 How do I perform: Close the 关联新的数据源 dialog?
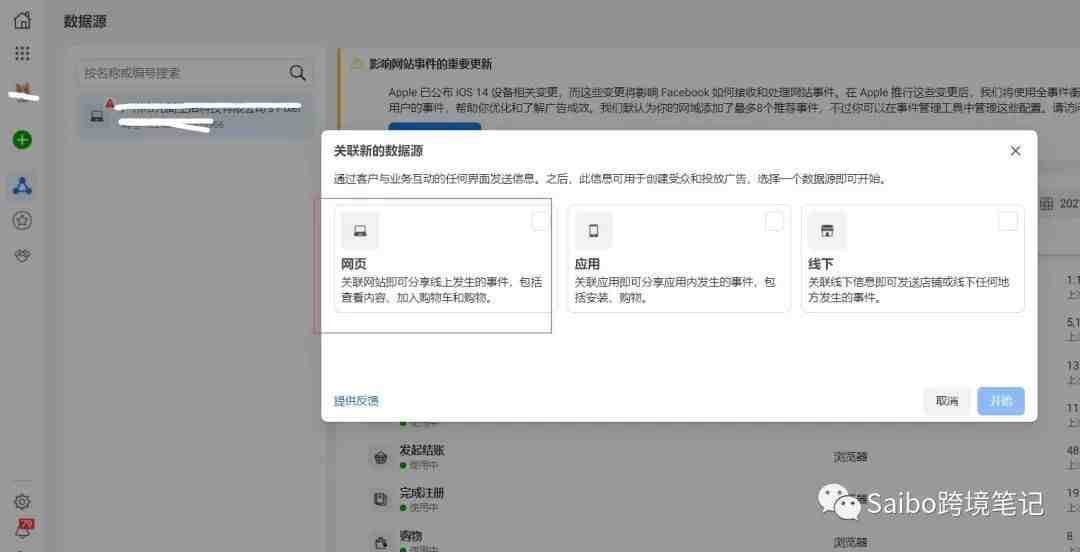pos(1015,151)
